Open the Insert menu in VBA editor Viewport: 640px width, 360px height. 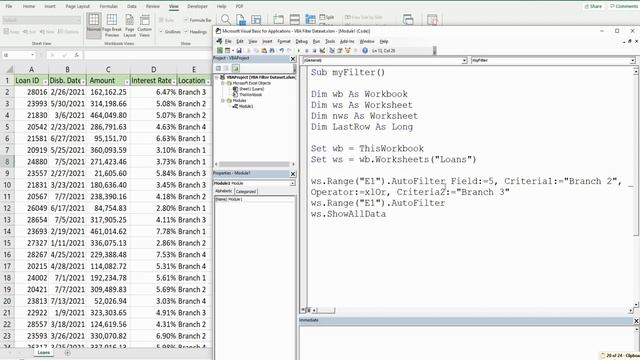tap(267, 41)
